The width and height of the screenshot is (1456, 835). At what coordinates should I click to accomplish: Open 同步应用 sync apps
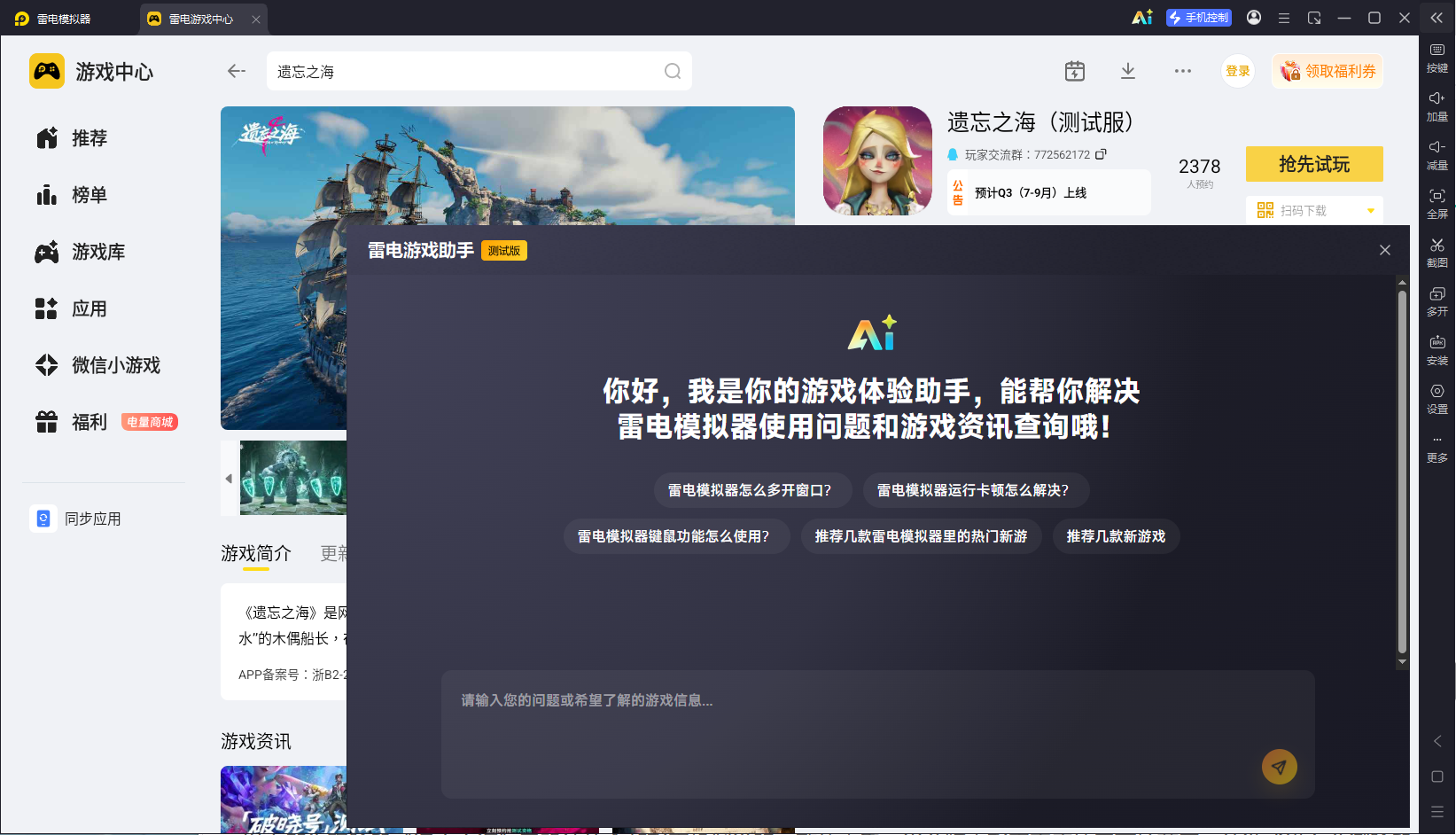tap(76, 519)
